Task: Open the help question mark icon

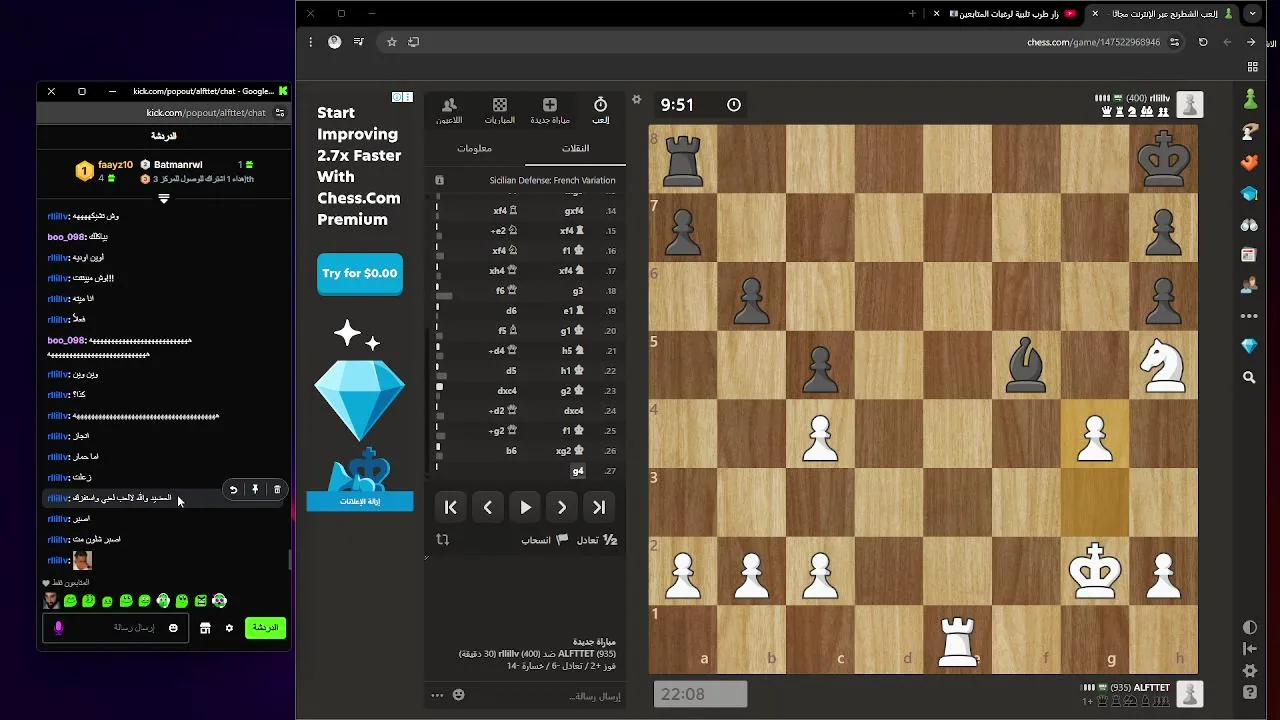Action: (x=1249, y=692)
